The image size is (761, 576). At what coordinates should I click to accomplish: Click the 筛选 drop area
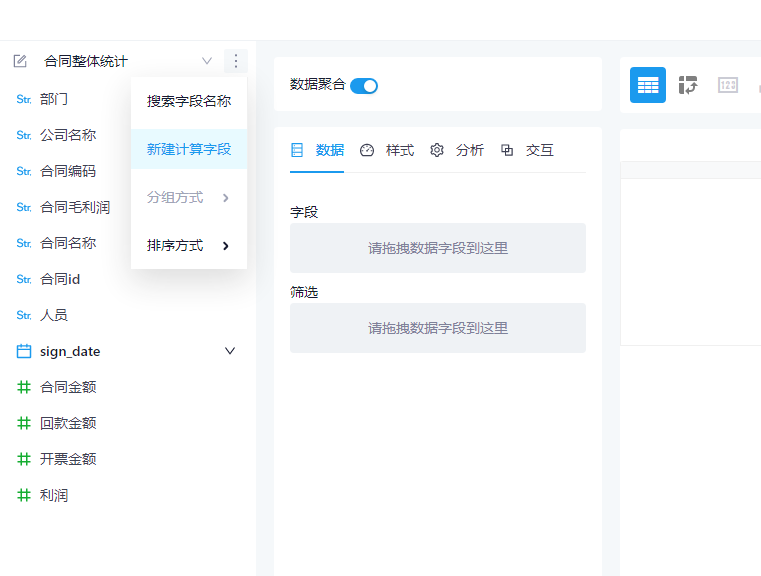point(437,328)
